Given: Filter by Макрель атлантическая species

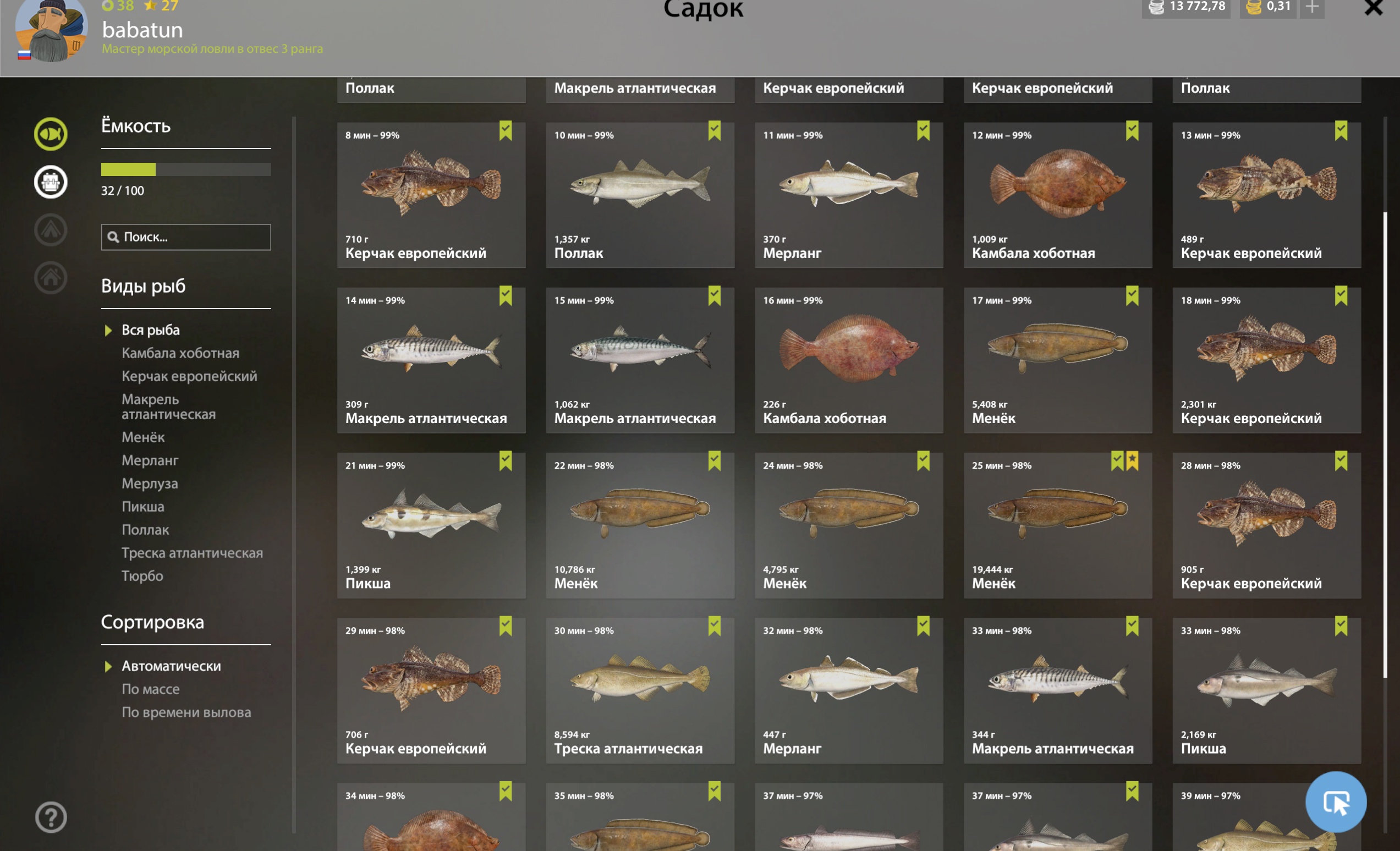Looking at the screenshot, I should [x=169, y=407].
